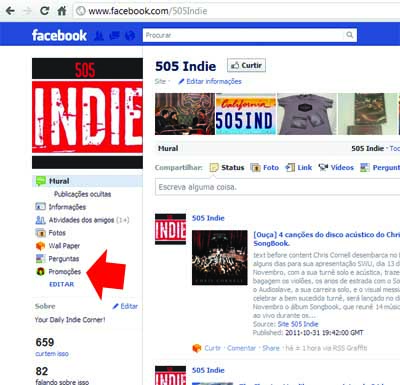Open California 505IND license plate photo
400x385 pixels.
(x=246, y=114)
